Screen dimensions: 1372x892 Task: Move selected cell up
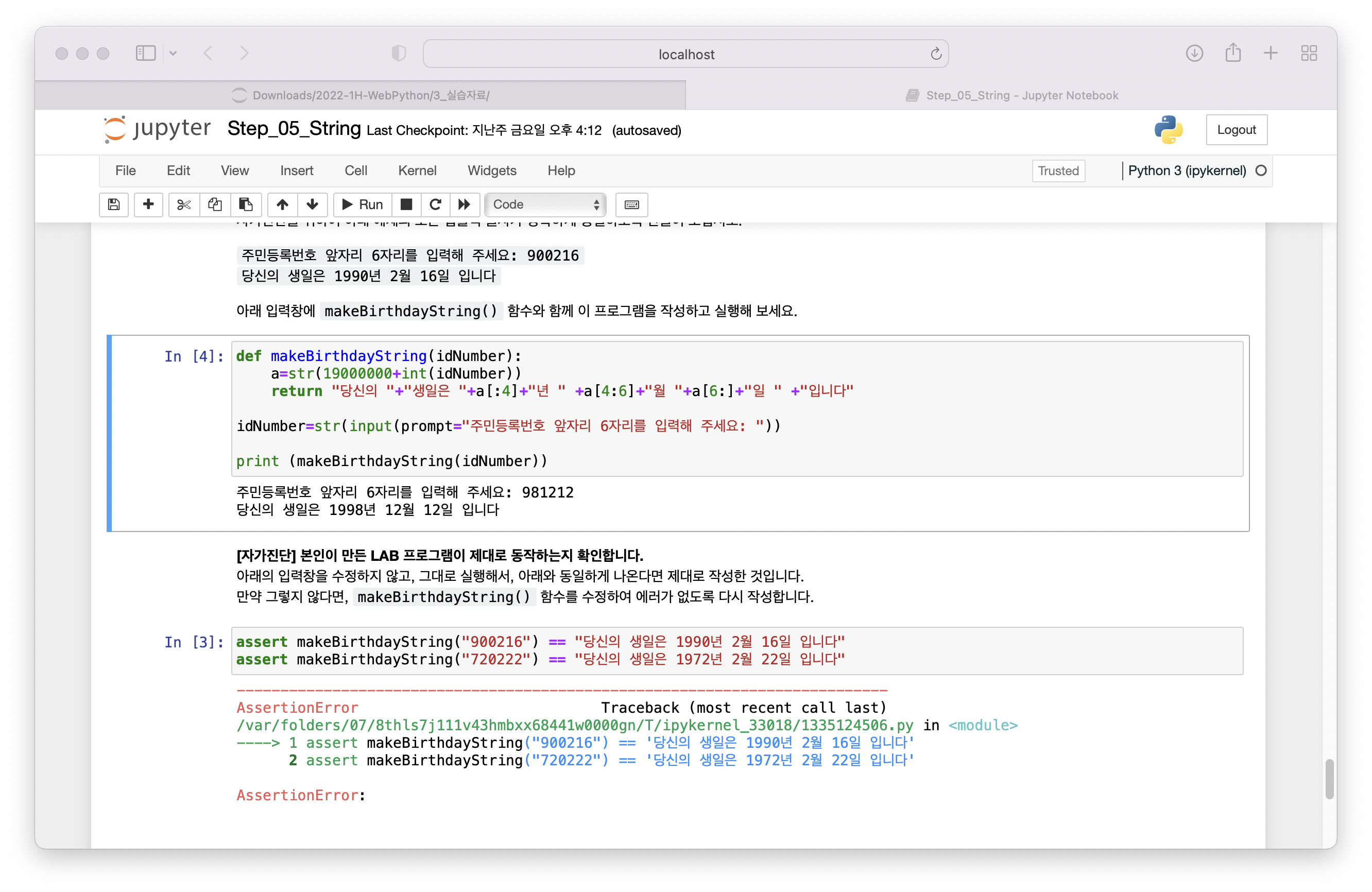tap(282, 204)
